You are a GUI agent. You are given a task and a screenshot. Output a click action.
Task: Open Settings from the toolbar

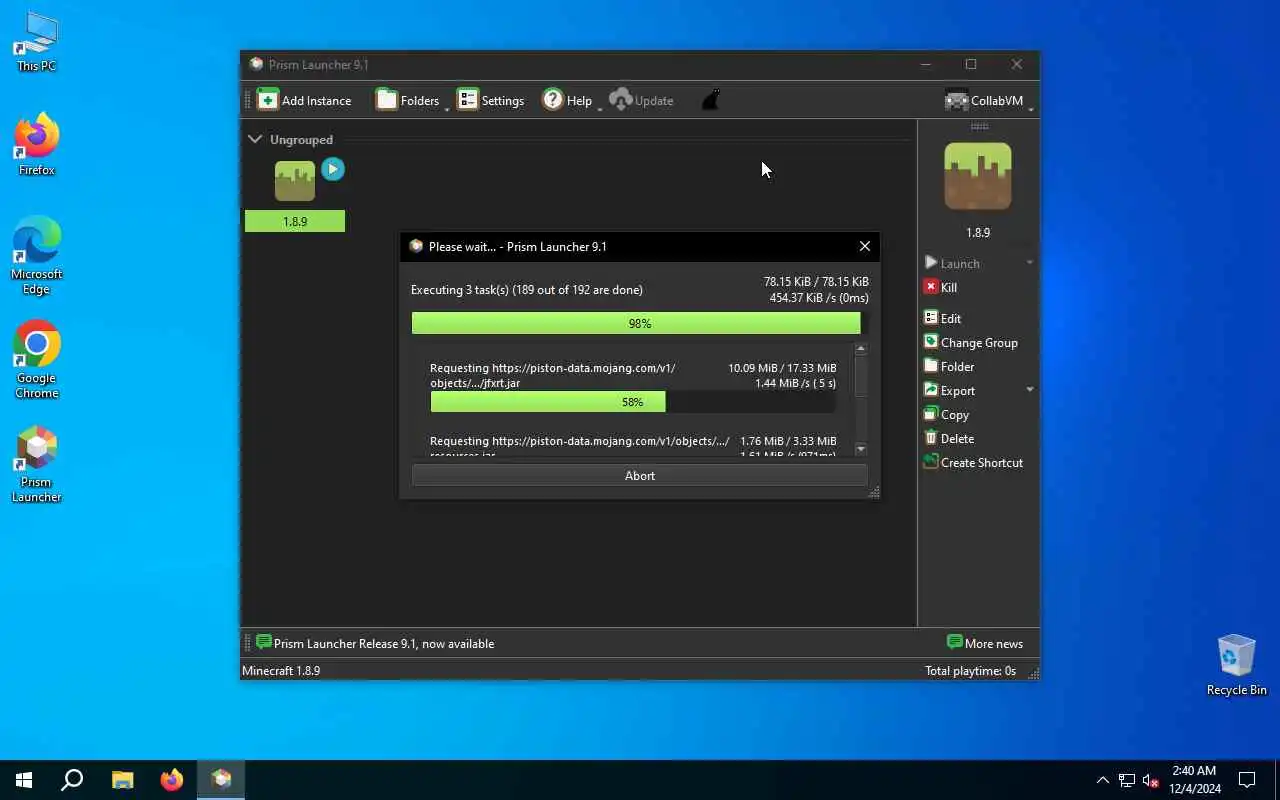pyautogui.click(x=490, y=100)
